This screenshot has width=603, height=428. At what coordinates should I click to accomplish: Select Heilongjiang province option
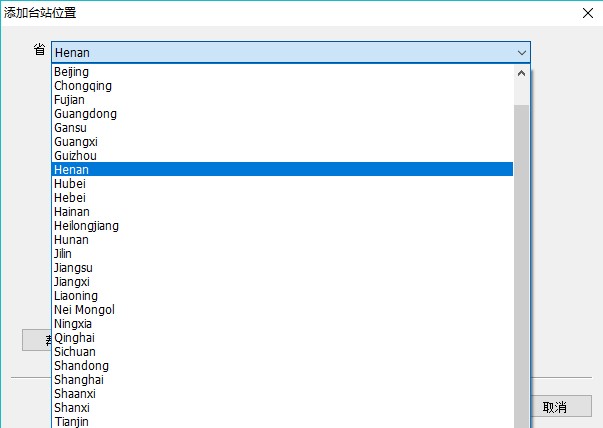(86, 226)
